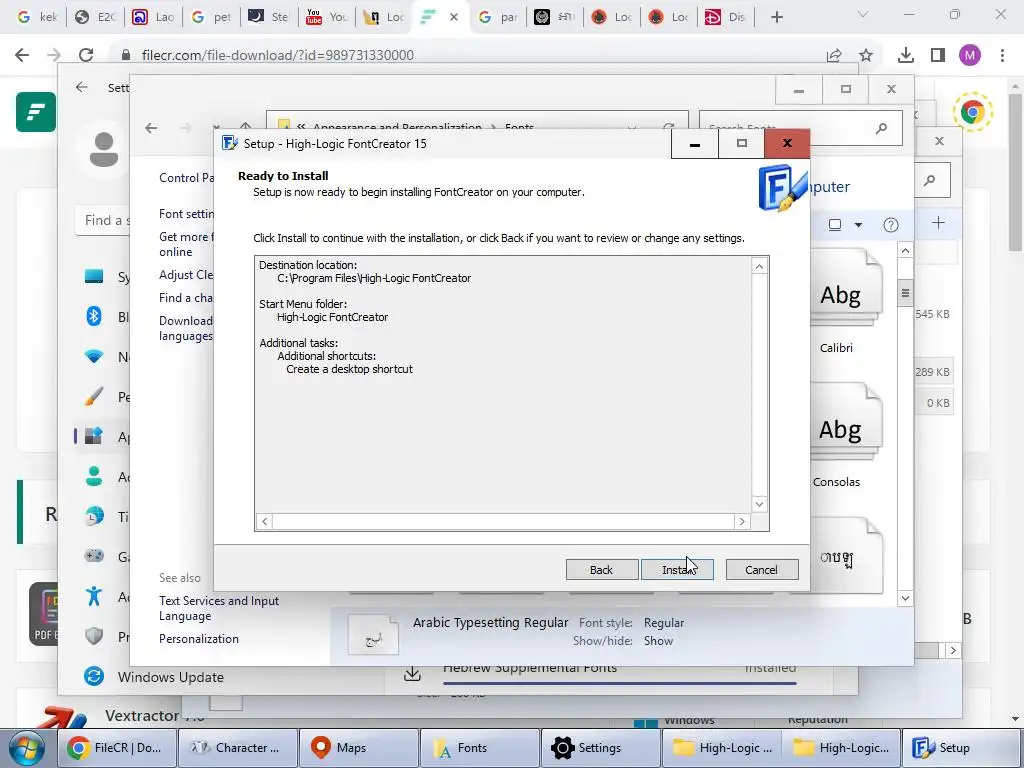Toggle Chrome side panel icon
1024x768 pixels.
(938, 56)
